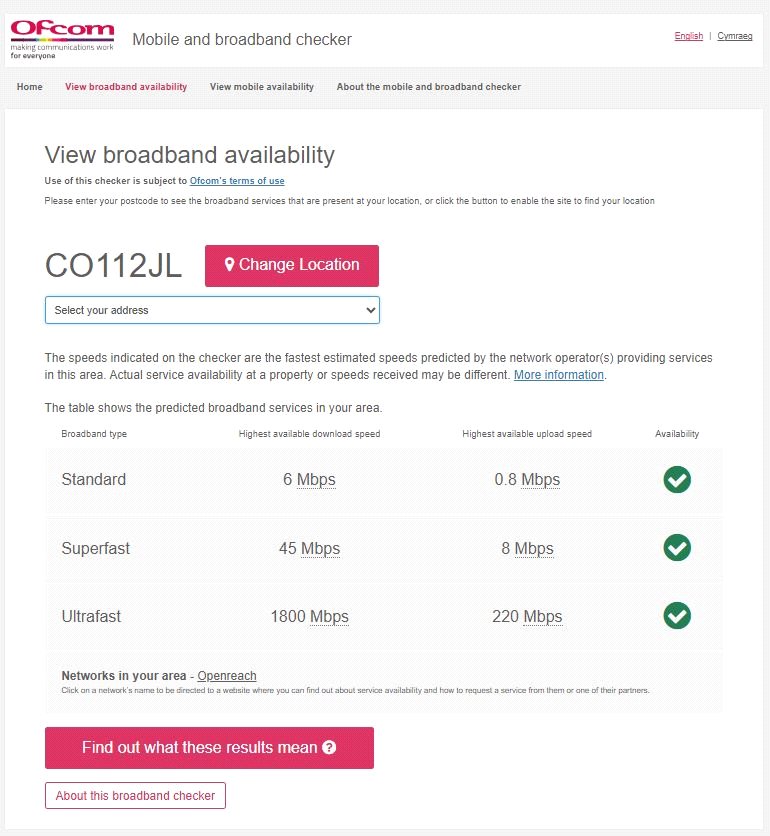Click the Ofcom logo
The image size is (770, 836).
(x=62, y=39)
